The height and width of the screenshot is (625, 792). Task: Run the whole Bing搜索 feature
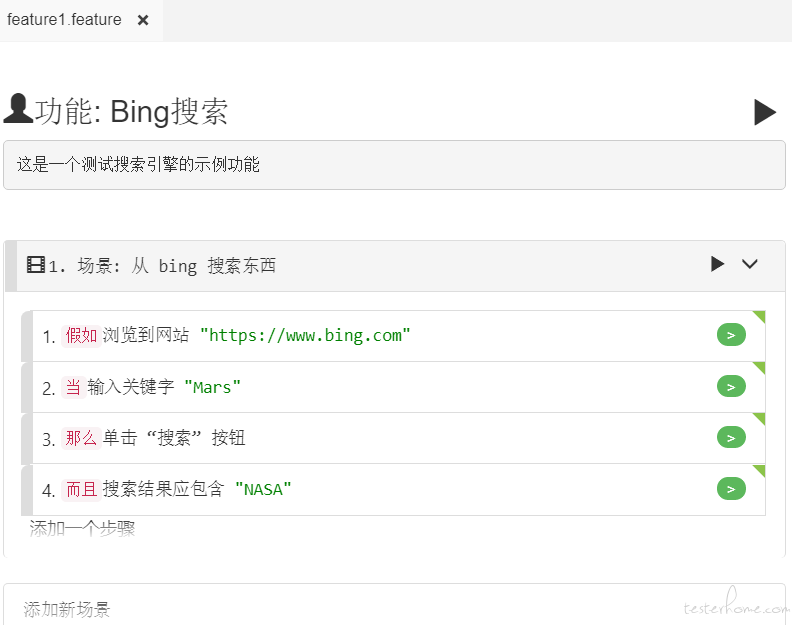pos(765,112)
